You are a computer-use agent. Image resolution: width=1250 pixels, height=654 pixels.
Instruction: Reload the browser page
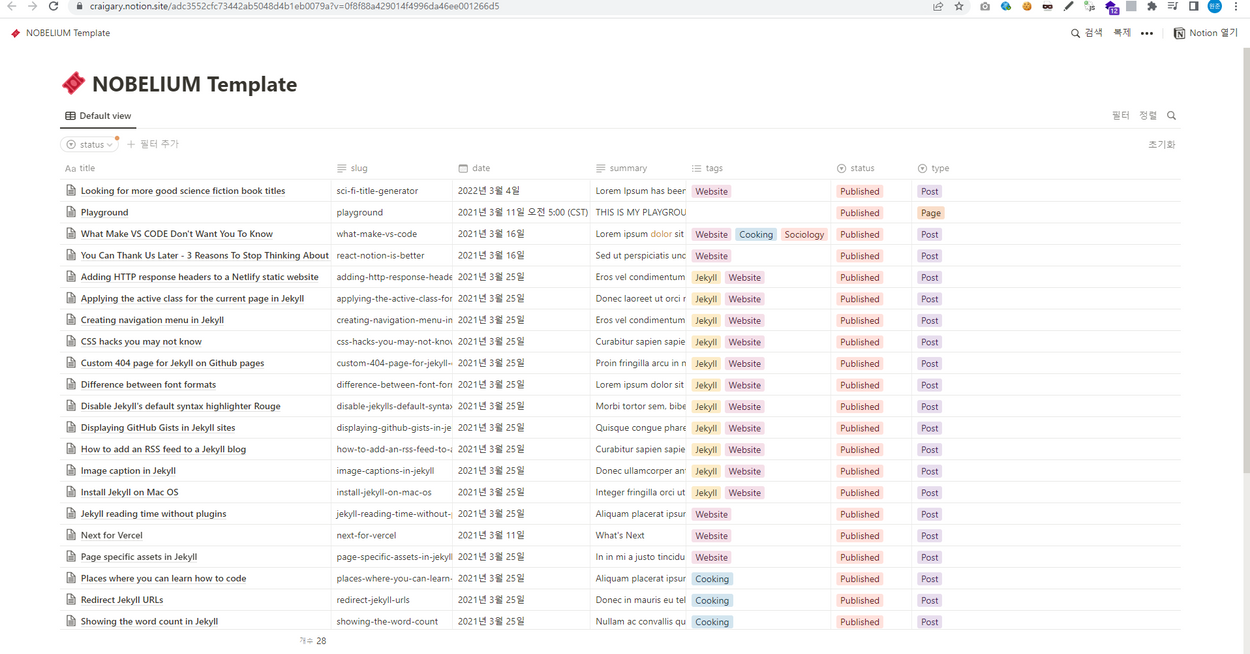[x=53, y=6]
